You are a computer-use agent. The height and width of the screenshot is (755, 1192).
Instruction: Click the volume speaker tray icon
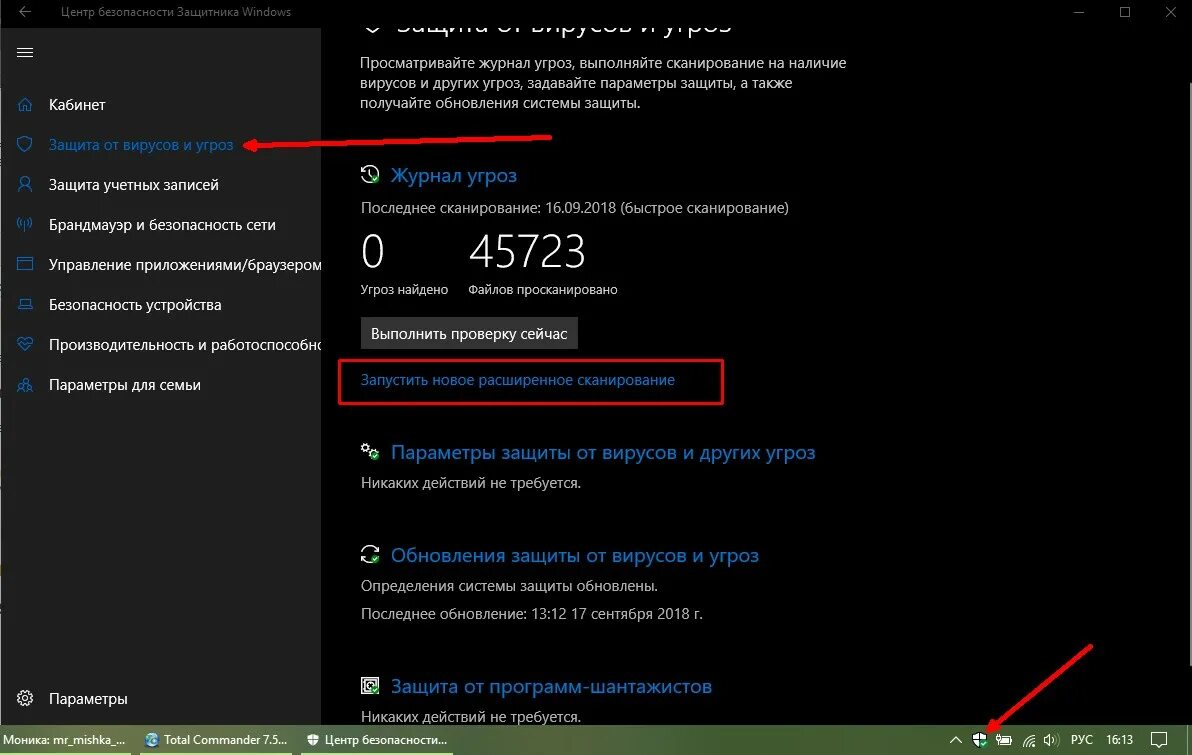tap(1051, 740)
